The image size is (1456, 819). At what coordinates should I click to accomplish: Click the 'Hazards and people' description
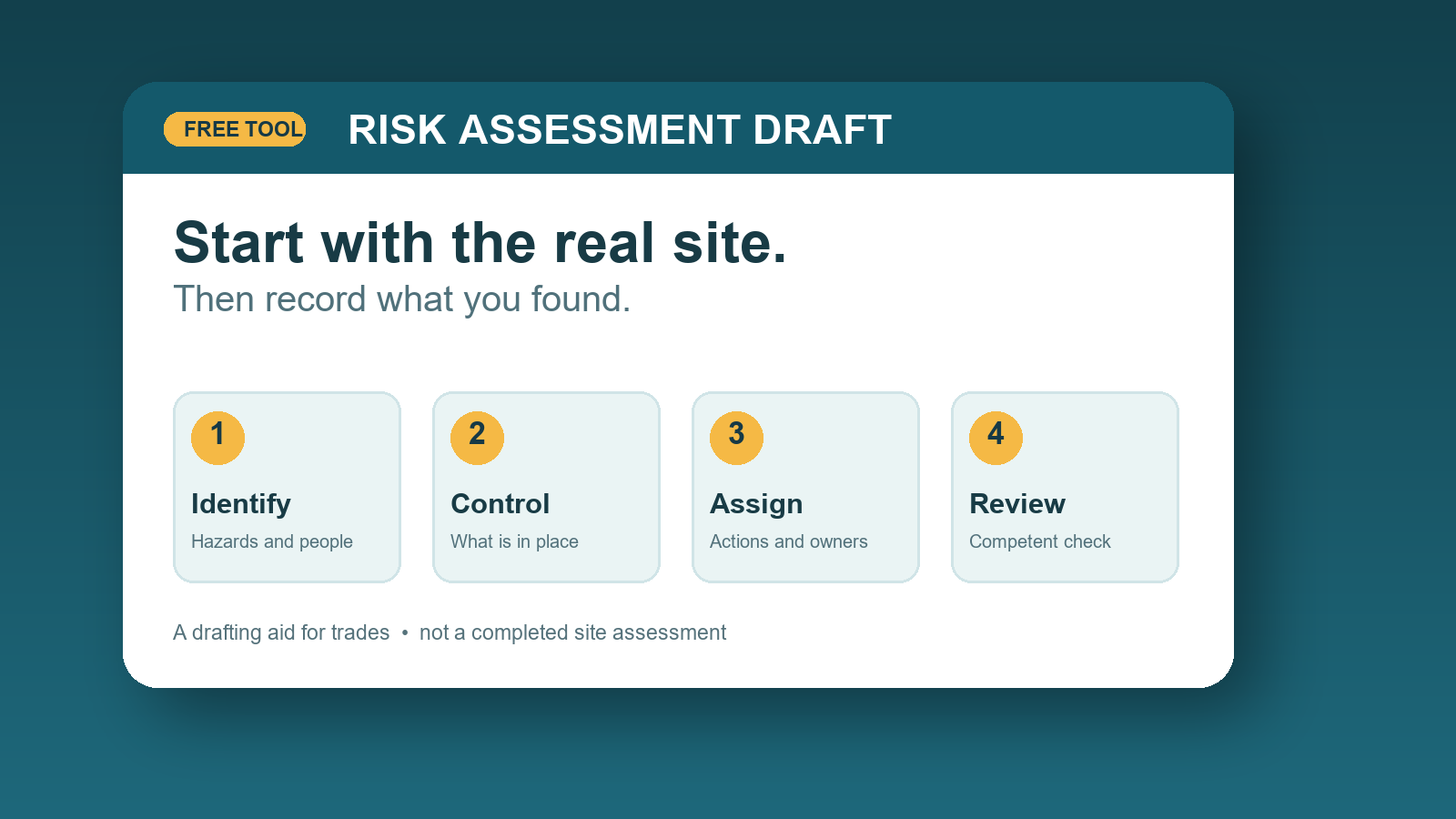pyautogui.click(x=272, y=541)
